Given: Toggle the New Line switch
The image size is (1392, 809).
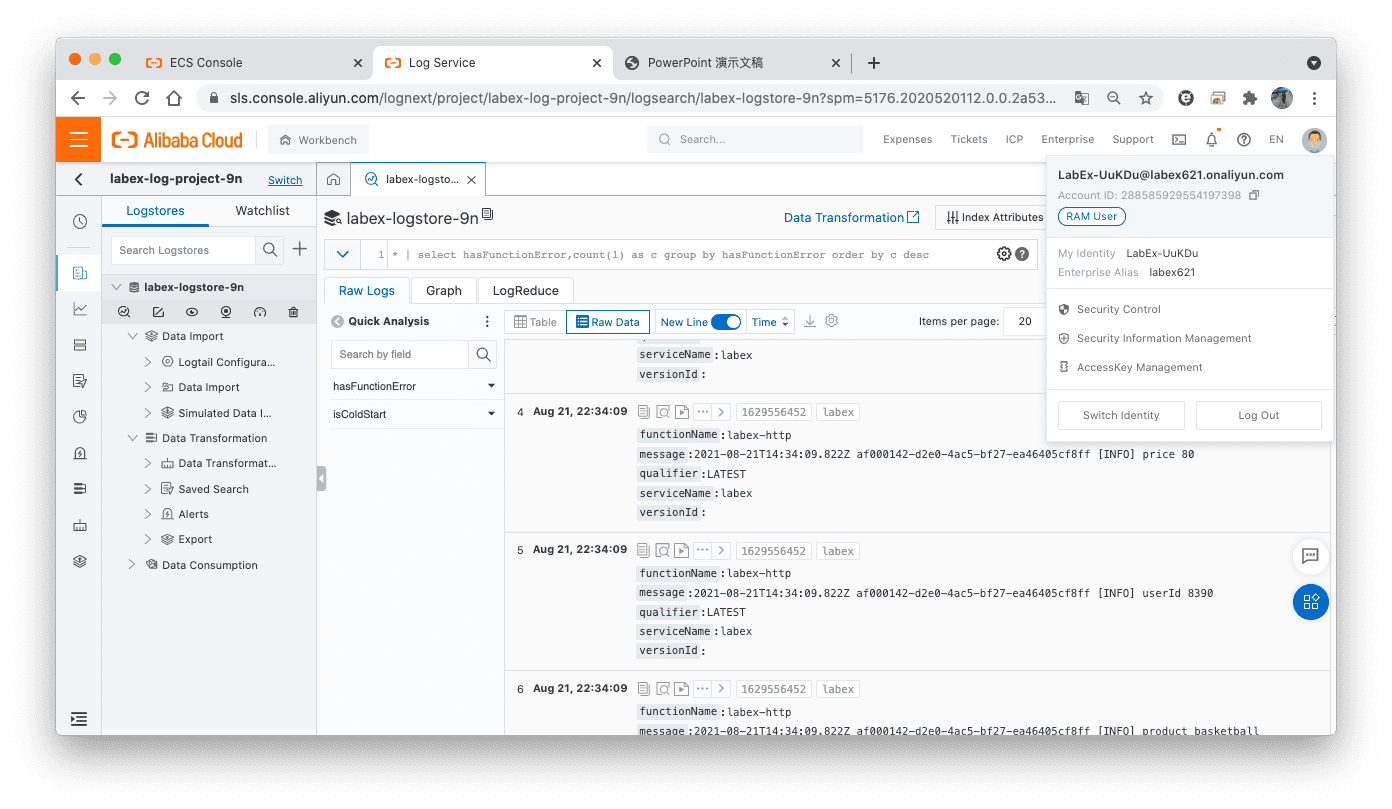Looking at the screenshot, I should (x=726, y=322).
